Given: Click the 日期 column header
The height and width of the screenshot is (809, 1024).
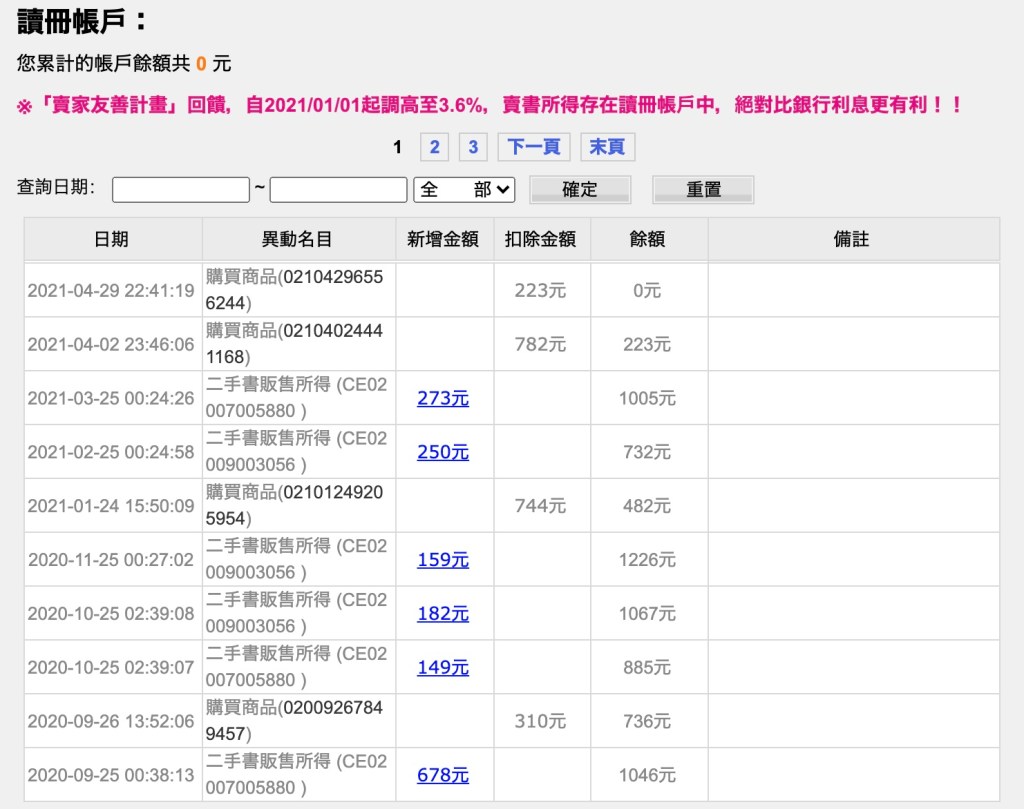Looking at the screenshot, I should point(111,239).
